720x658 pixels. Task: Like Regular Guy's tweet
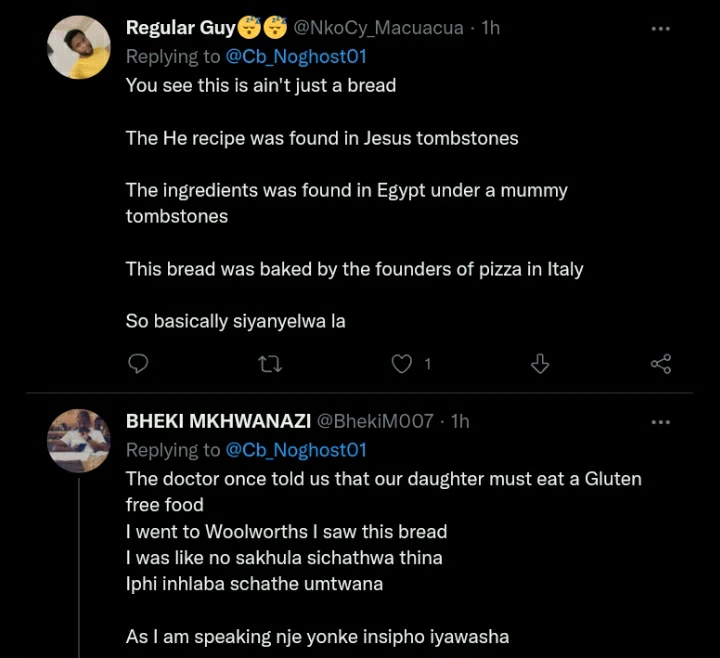(401, 364)
